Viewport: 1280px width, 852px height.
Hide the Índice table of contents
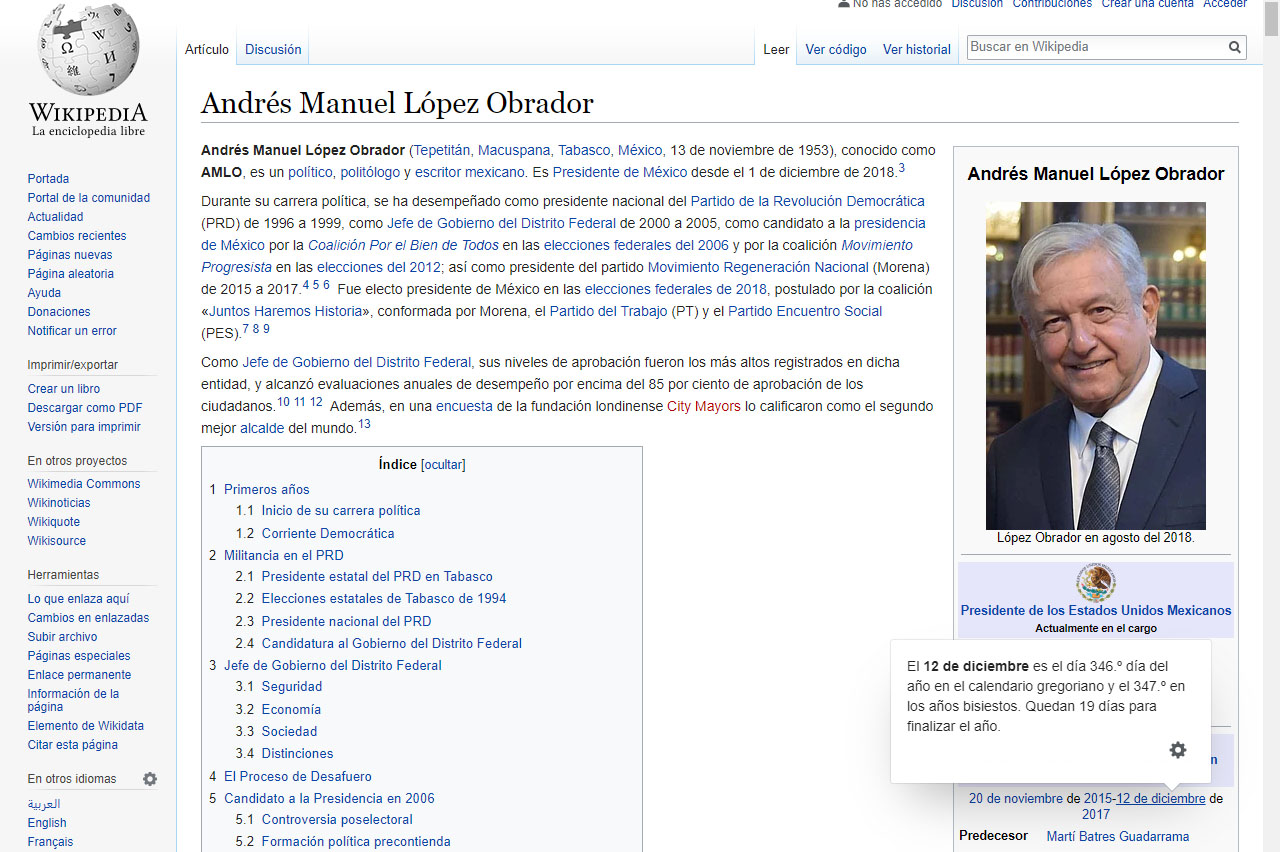click(x=443, y=464)
